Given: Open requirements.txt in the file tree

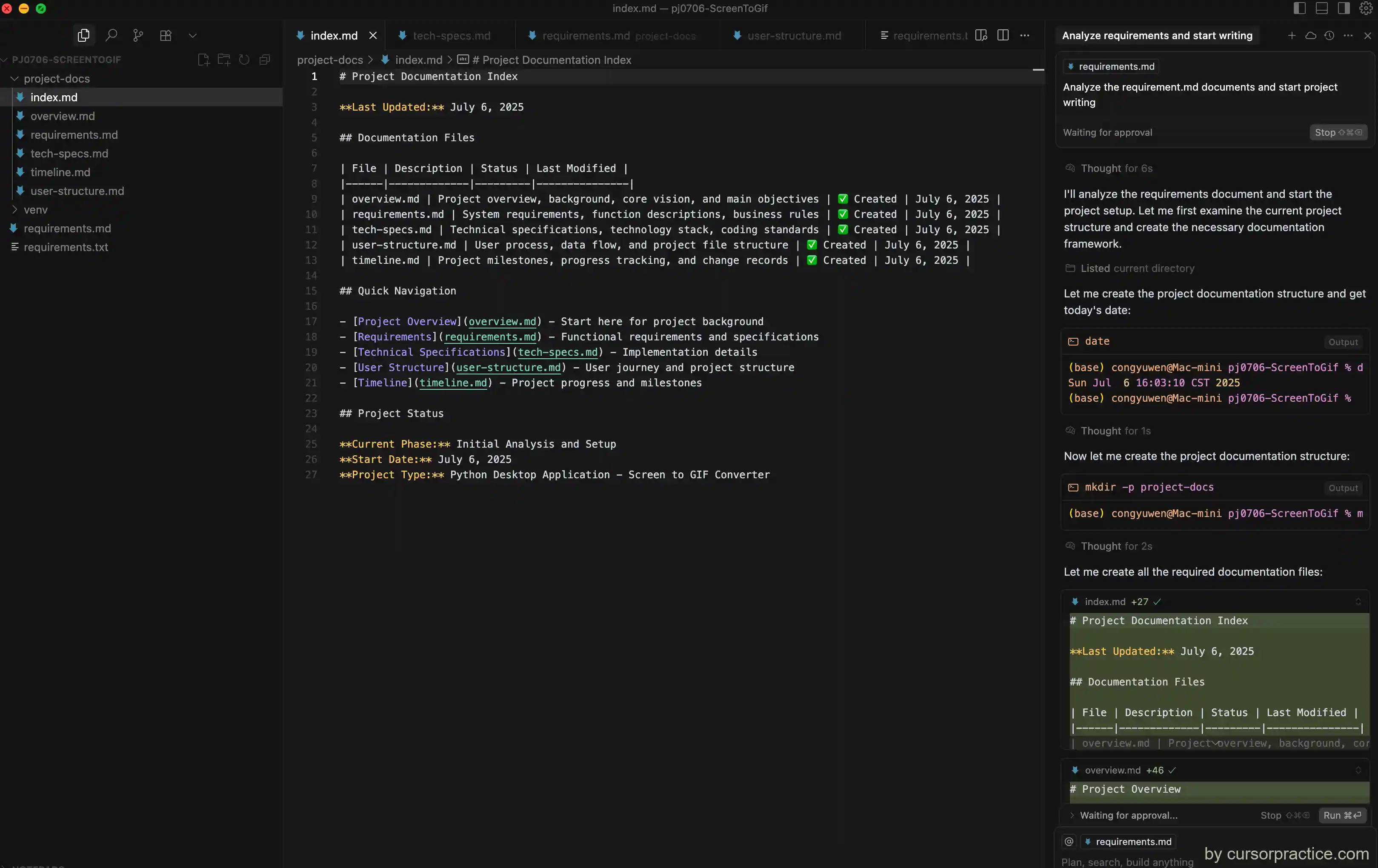Looking at the screenshot, I should [x=65, y=247].
